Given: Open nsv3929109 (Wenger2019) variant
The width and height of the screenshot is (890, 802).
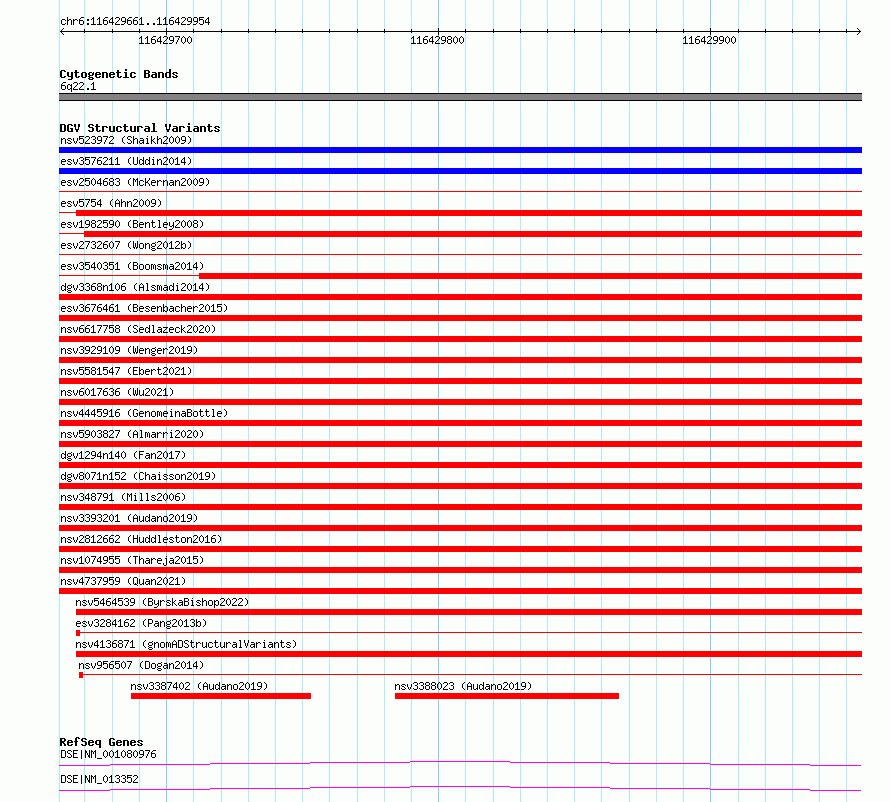Looking at the screenshot, I should click(x=129, y=350).
